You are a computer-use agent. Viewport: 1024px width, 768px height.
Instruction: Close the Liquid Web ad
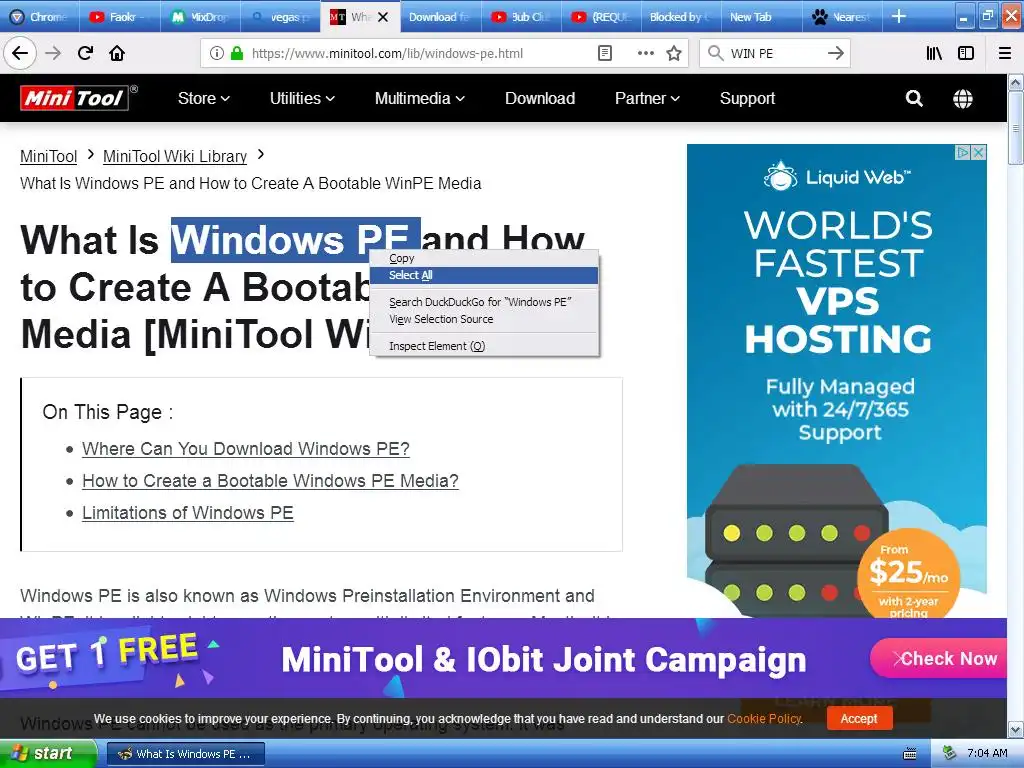pos(978,152)
